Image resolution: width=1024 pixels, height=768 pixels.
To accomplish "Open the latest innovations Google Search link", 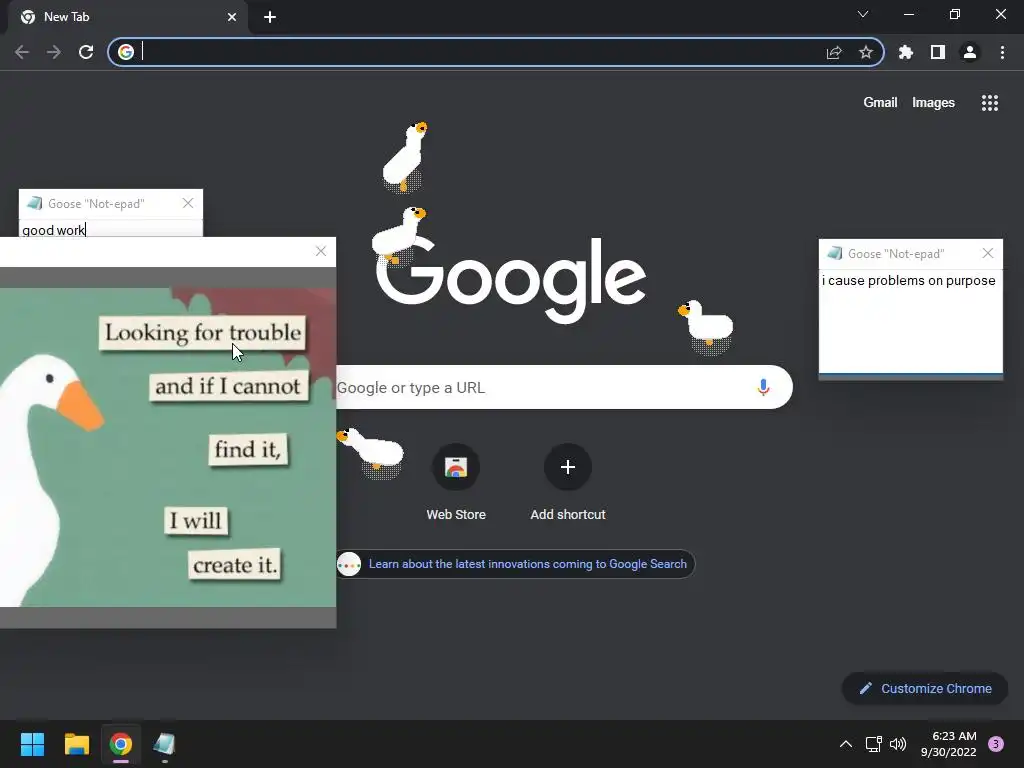I will coord(528,564).
